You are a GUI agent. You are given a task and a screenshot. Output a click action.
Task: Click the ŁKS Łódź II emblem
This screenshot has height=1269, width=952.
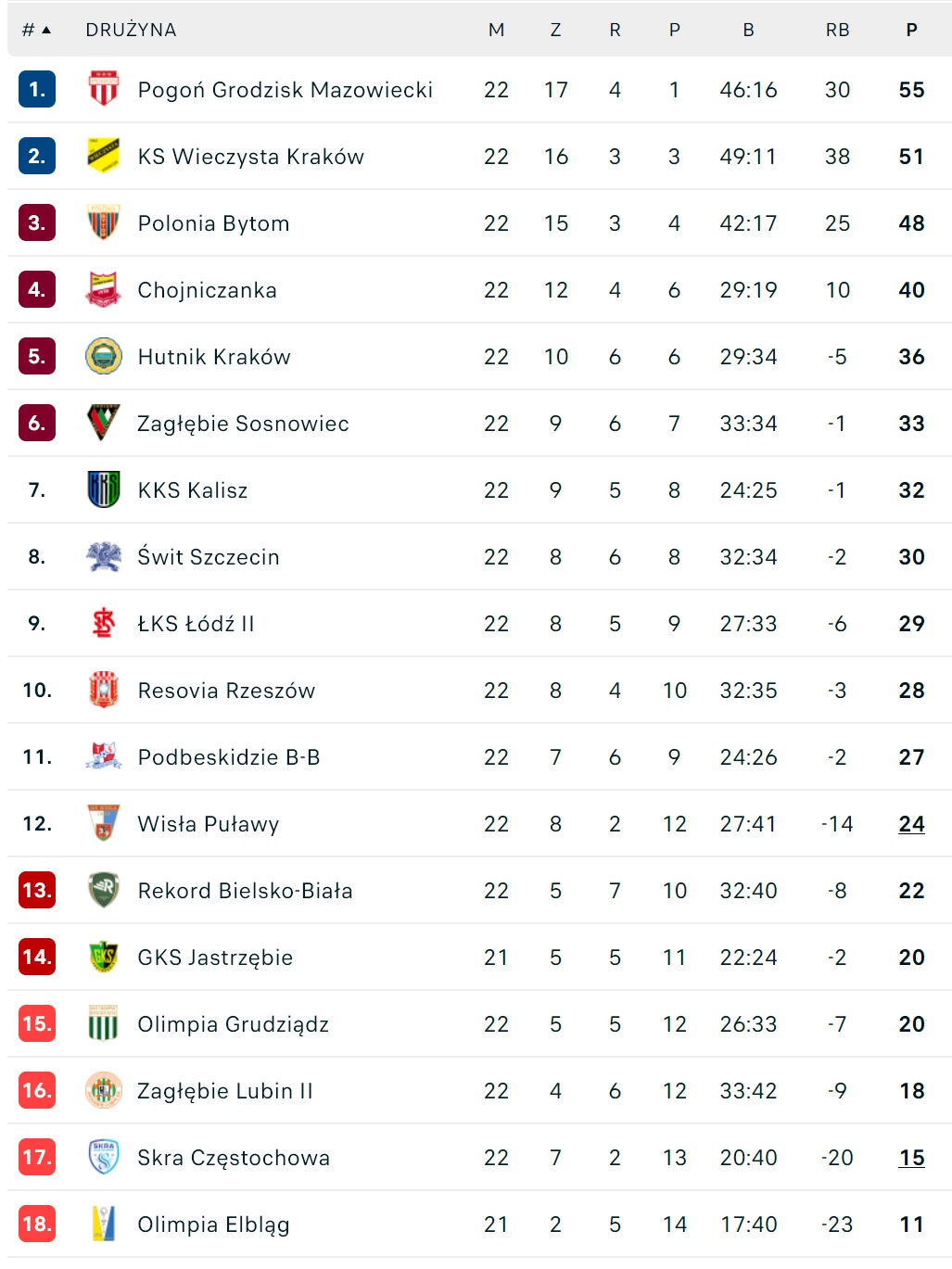103,623
